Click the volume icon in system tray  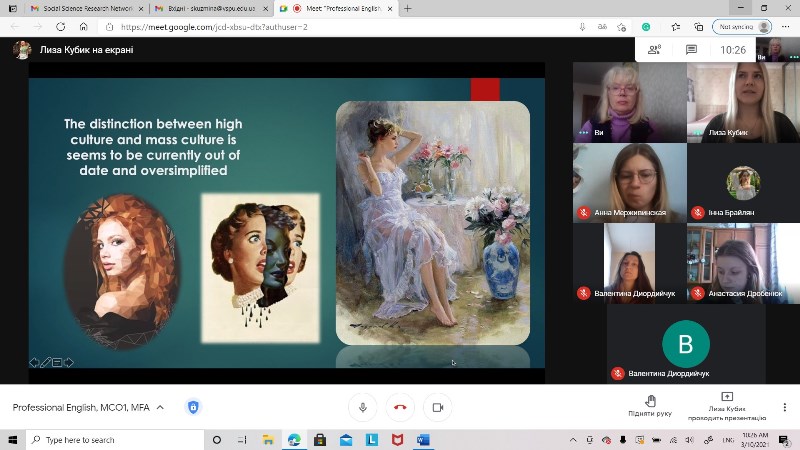tap(690, 439)
